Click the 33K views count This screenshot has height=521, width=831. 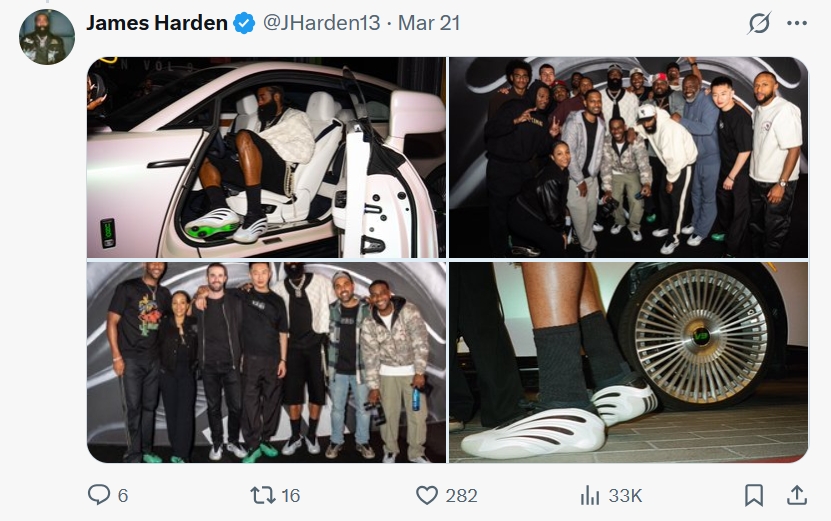625,496
